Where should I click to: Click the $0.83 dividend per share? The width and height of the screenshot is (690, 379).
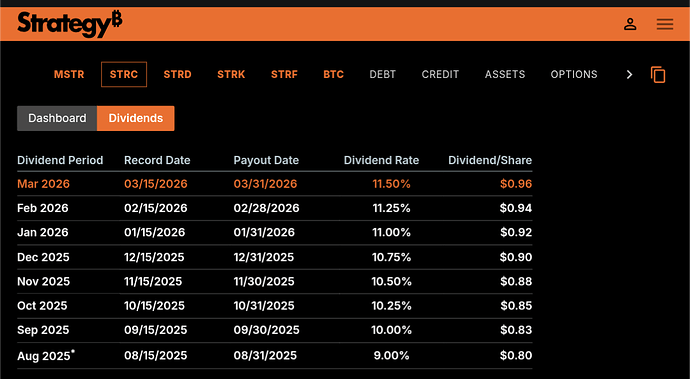tap(516, 330)
